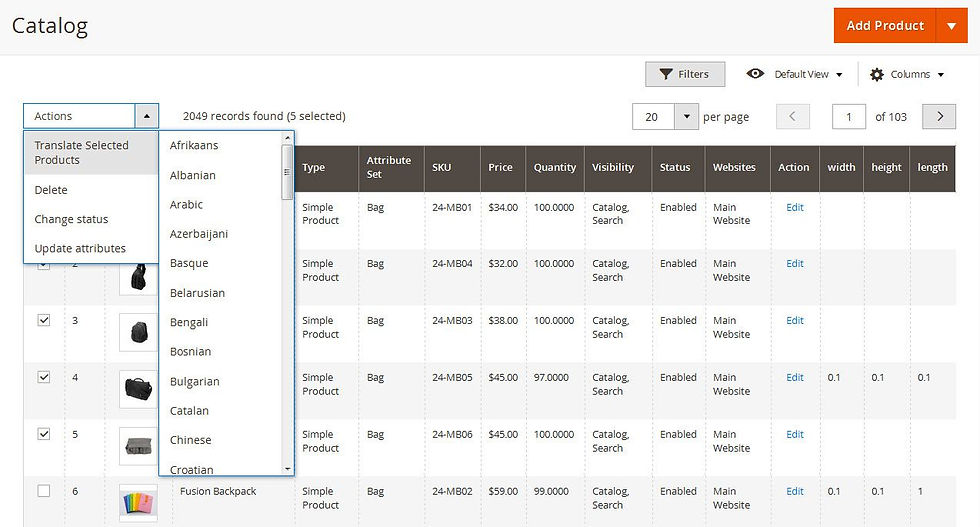The height and width of the screenshot is (527, 980).
Task: Select Albanian language
Action: [192, 175]
